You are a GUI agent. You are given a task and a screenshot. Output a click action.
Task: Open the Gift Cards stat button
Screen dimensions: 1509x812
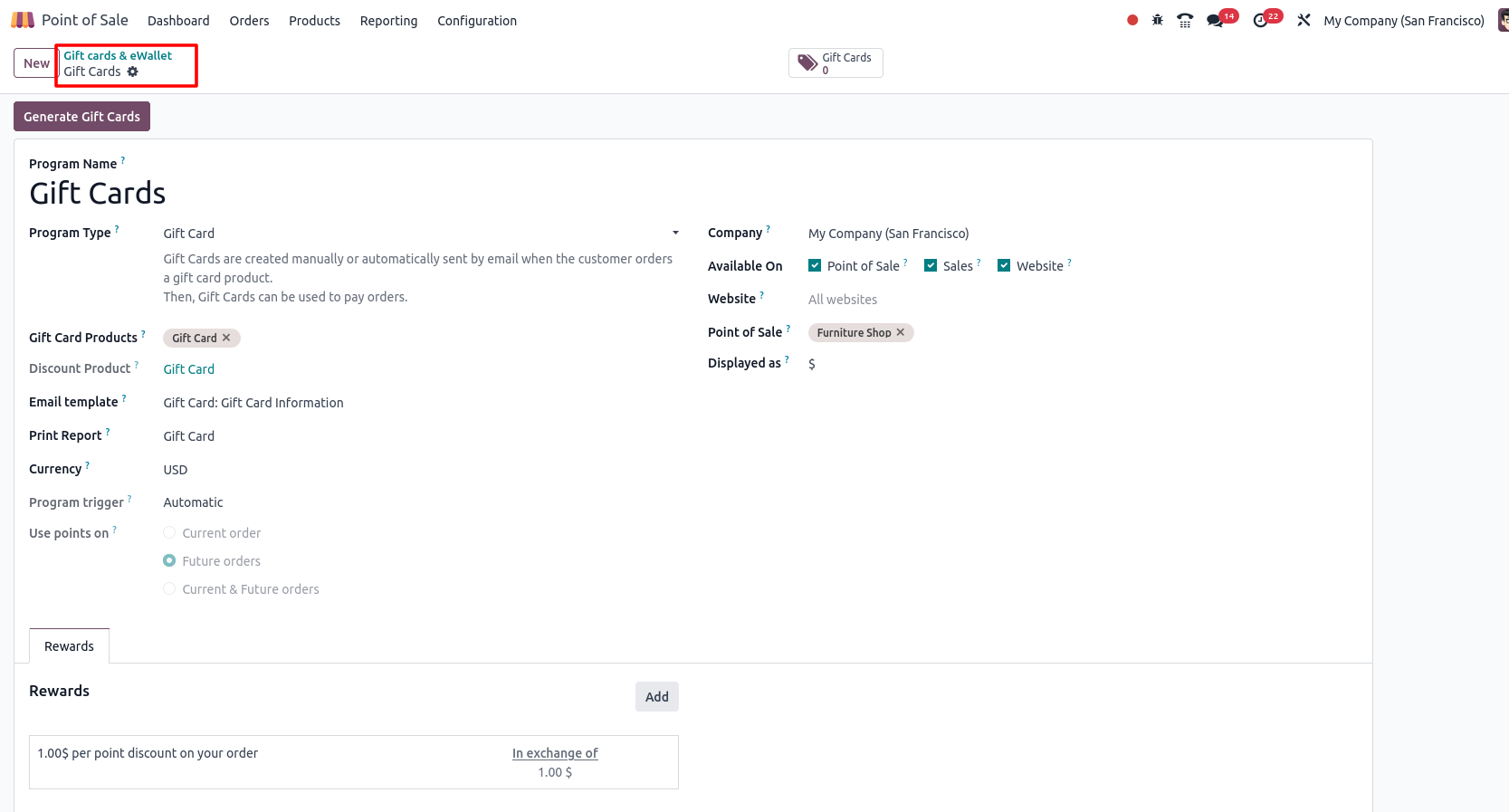836,63
